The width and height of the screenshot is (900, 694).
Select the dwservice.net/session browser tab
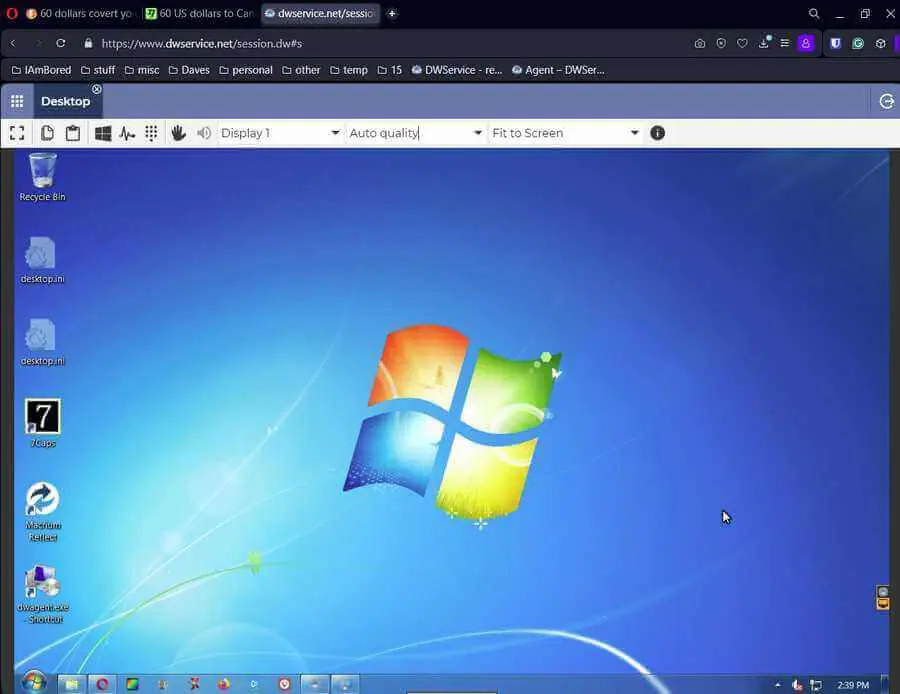[320, 13]
